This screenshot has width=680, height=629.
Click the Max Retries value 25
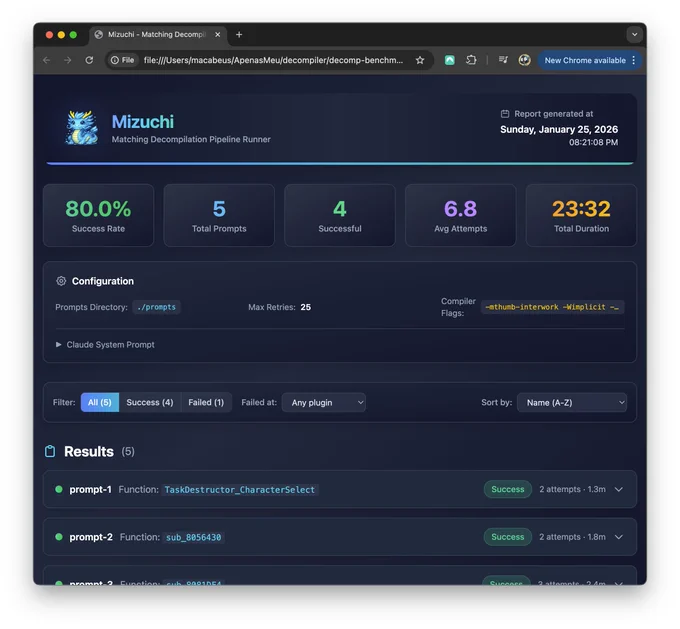coord(306,307)
